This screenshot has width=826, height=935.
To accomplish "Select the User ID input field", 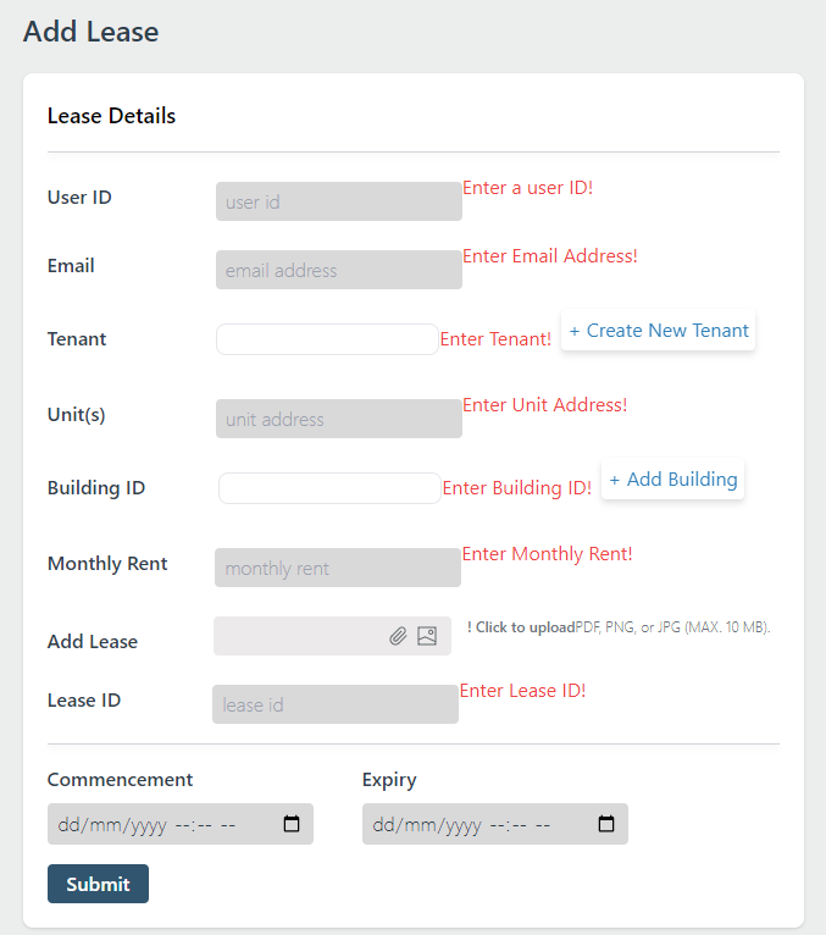I will pos(338,199).
